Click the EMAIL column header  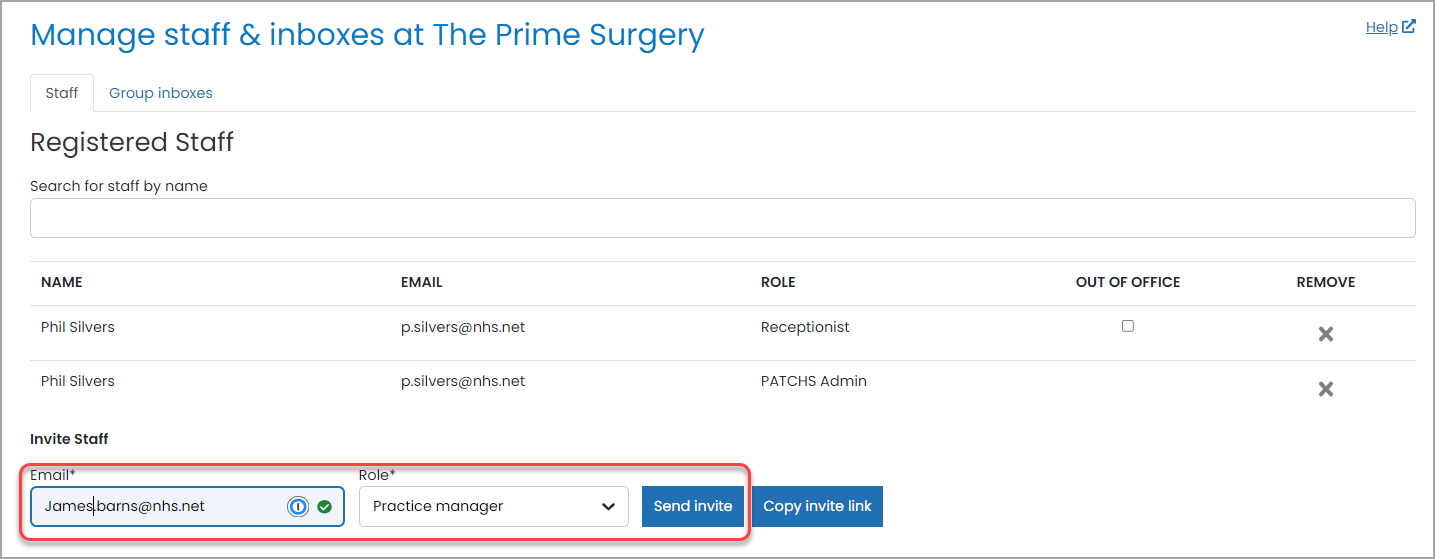click(x=422, y=283)
